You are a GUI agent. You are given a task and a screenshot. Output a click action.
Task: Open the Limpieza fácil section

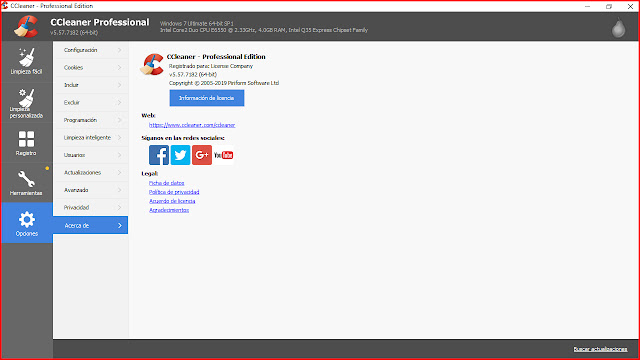pyautogui.click(x=27, y=62)
